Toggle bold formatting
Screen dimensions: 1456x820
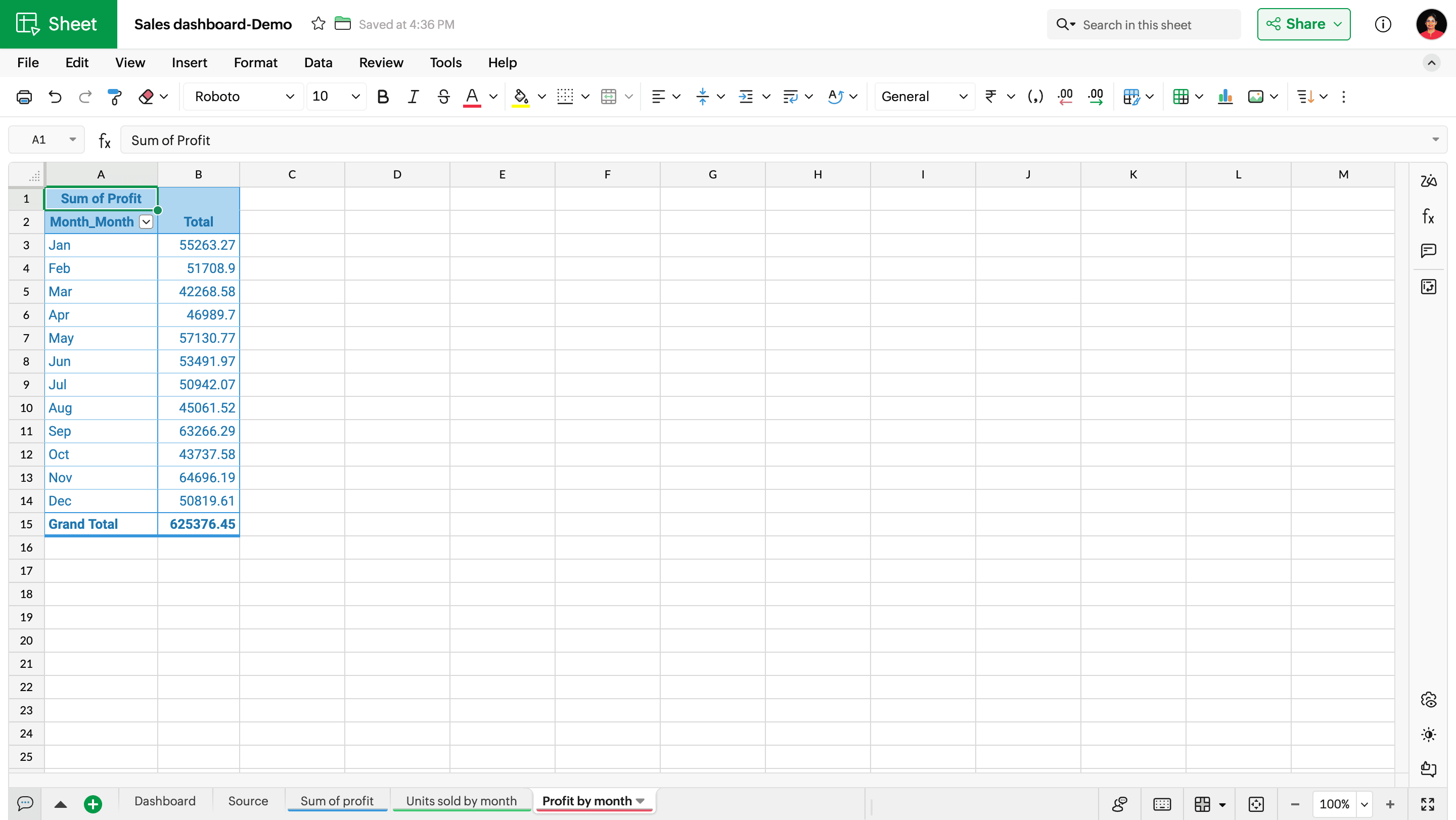tap(383, 97)
